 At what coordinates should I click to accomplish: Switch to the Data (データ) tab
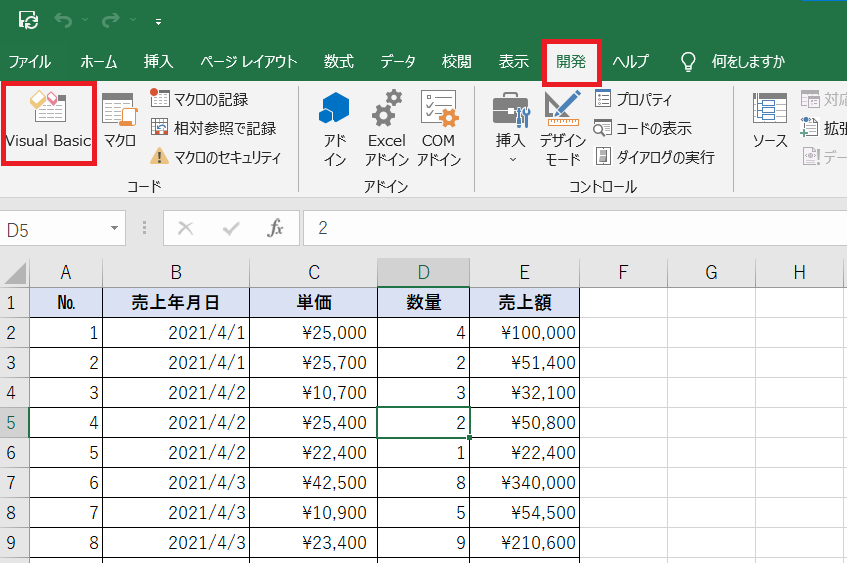pyautogui.click(x=398, y=62)
